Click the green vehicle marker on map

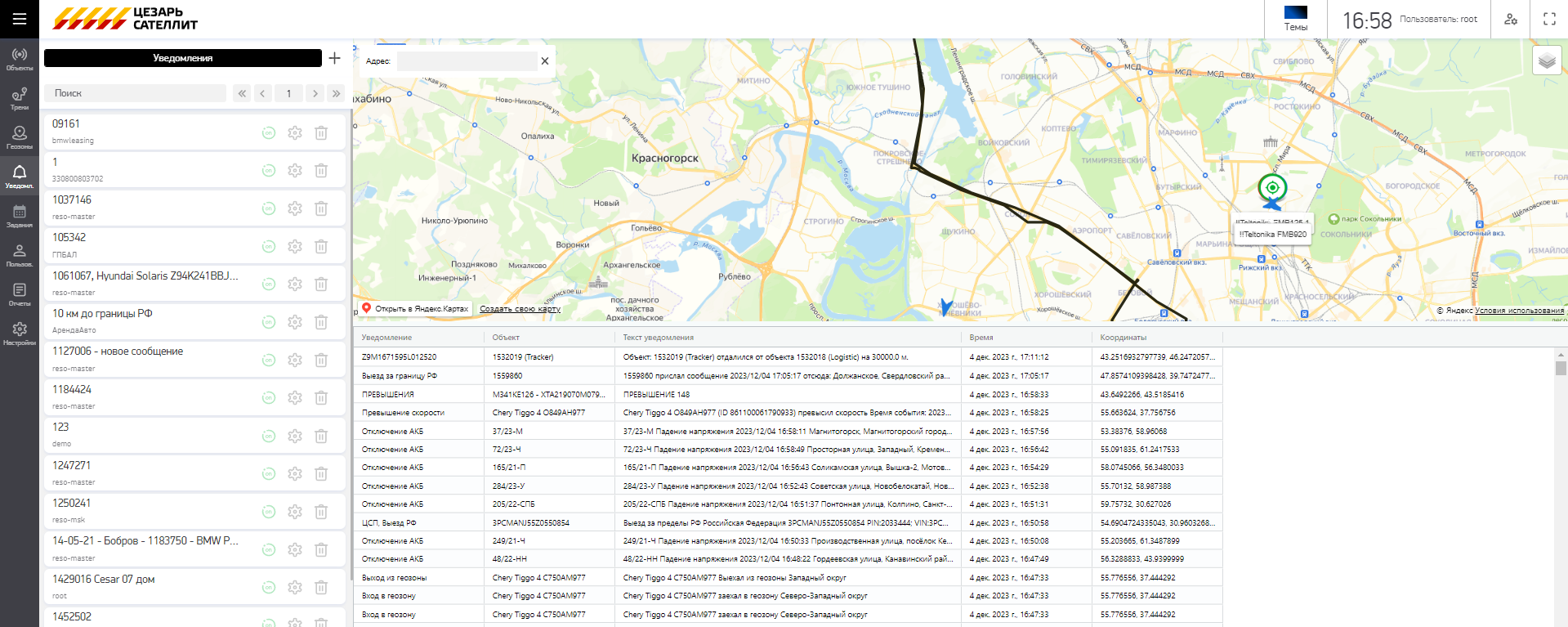tap(1272, 188)
